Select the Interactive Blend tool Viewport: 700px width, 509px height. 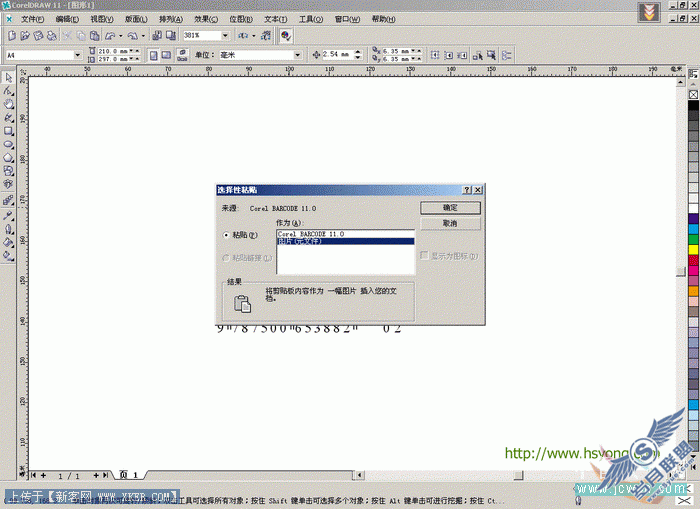(x=8, y=200)
